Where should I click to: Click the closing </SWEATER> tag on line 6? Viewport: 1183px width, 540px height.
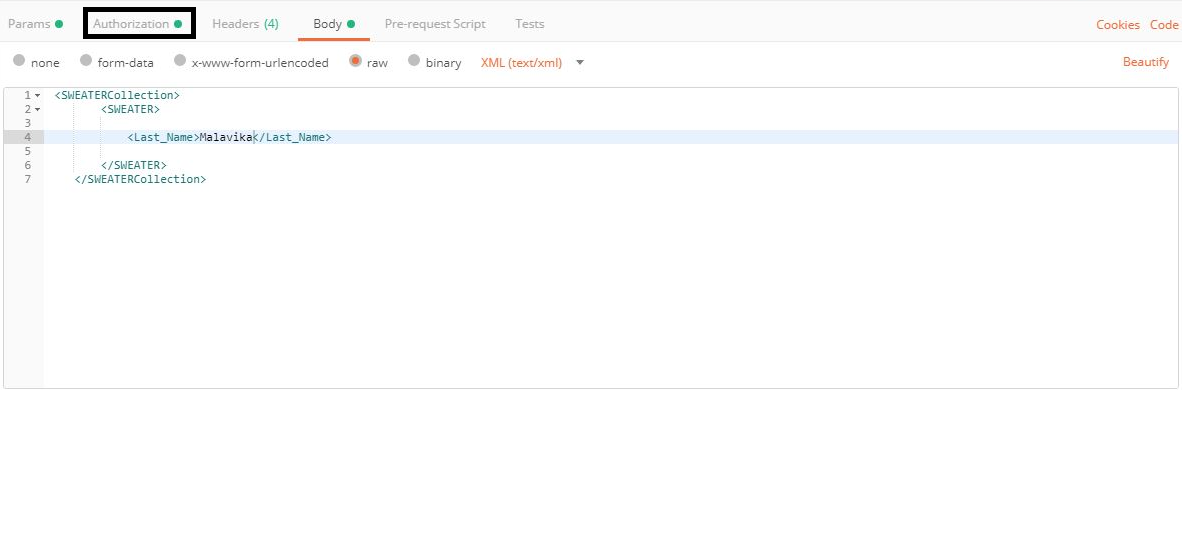click(133, 165)
